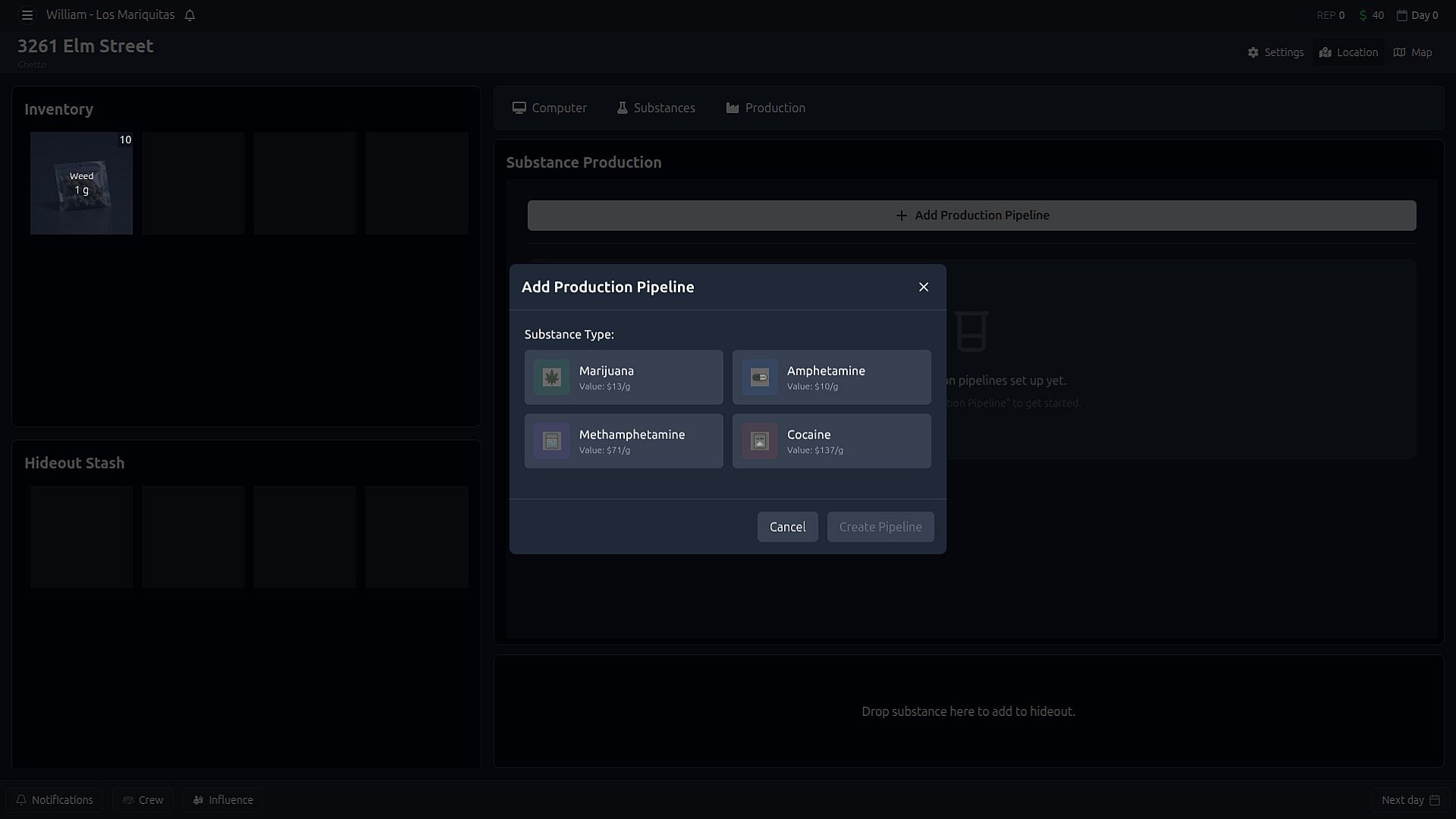
Task: Click the cocaine substance icon
Action: pos(759,441)
